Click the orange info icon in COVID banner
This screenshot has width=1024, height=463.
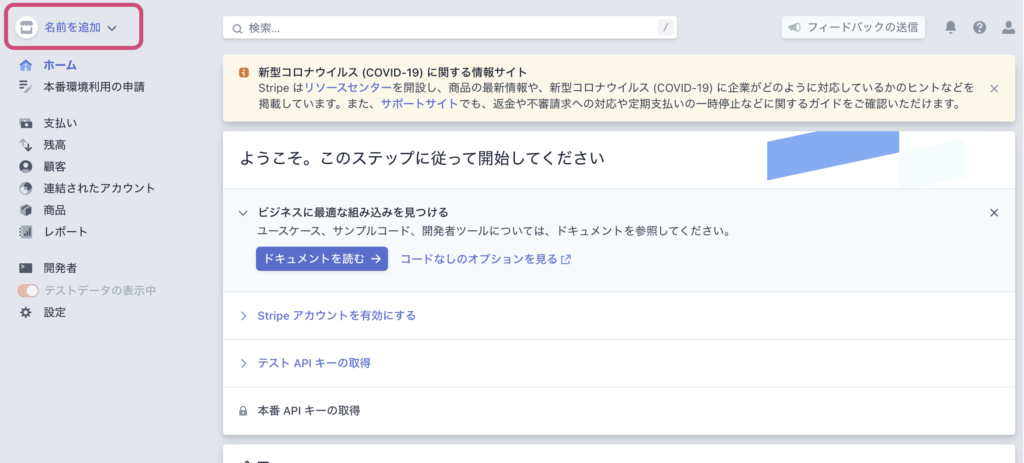click(x=244, y=72)
